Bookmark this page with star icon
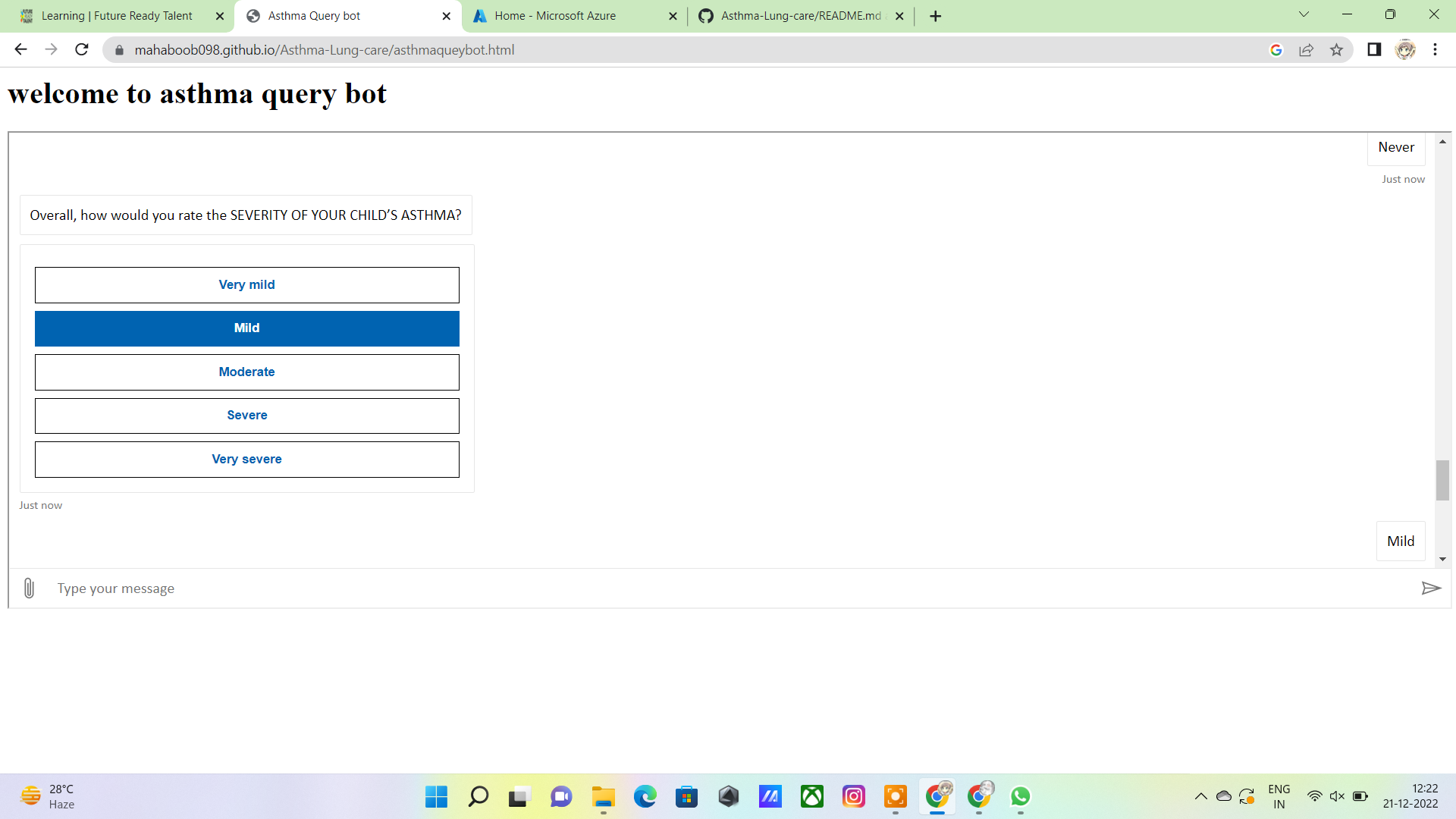This screenshot has height=819, width=1456. (1336, 50)
